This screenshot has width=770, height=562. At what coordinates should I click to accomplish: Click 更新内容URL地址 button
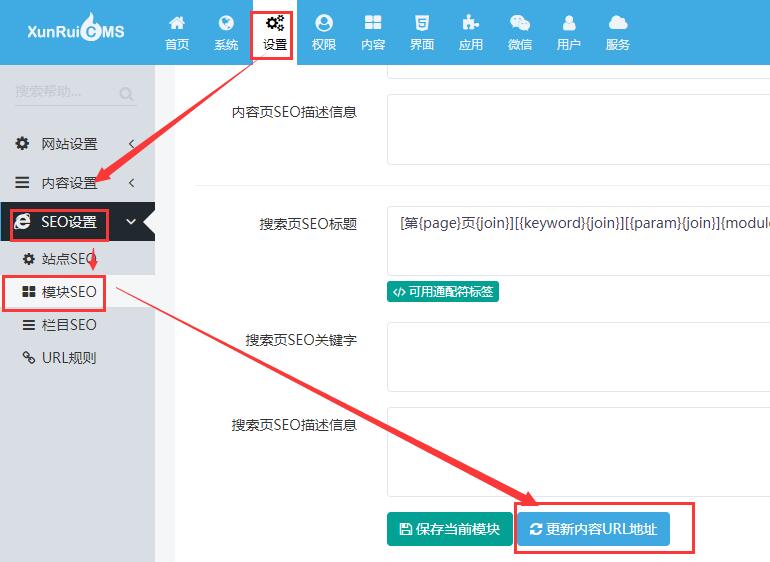(x=593, y=529)
